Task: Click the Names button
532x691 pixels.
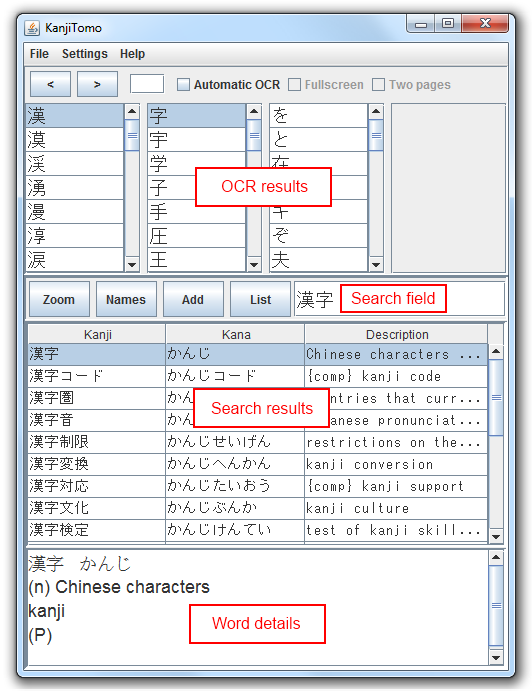Action: pyautogui.click(x=126, y=299)
